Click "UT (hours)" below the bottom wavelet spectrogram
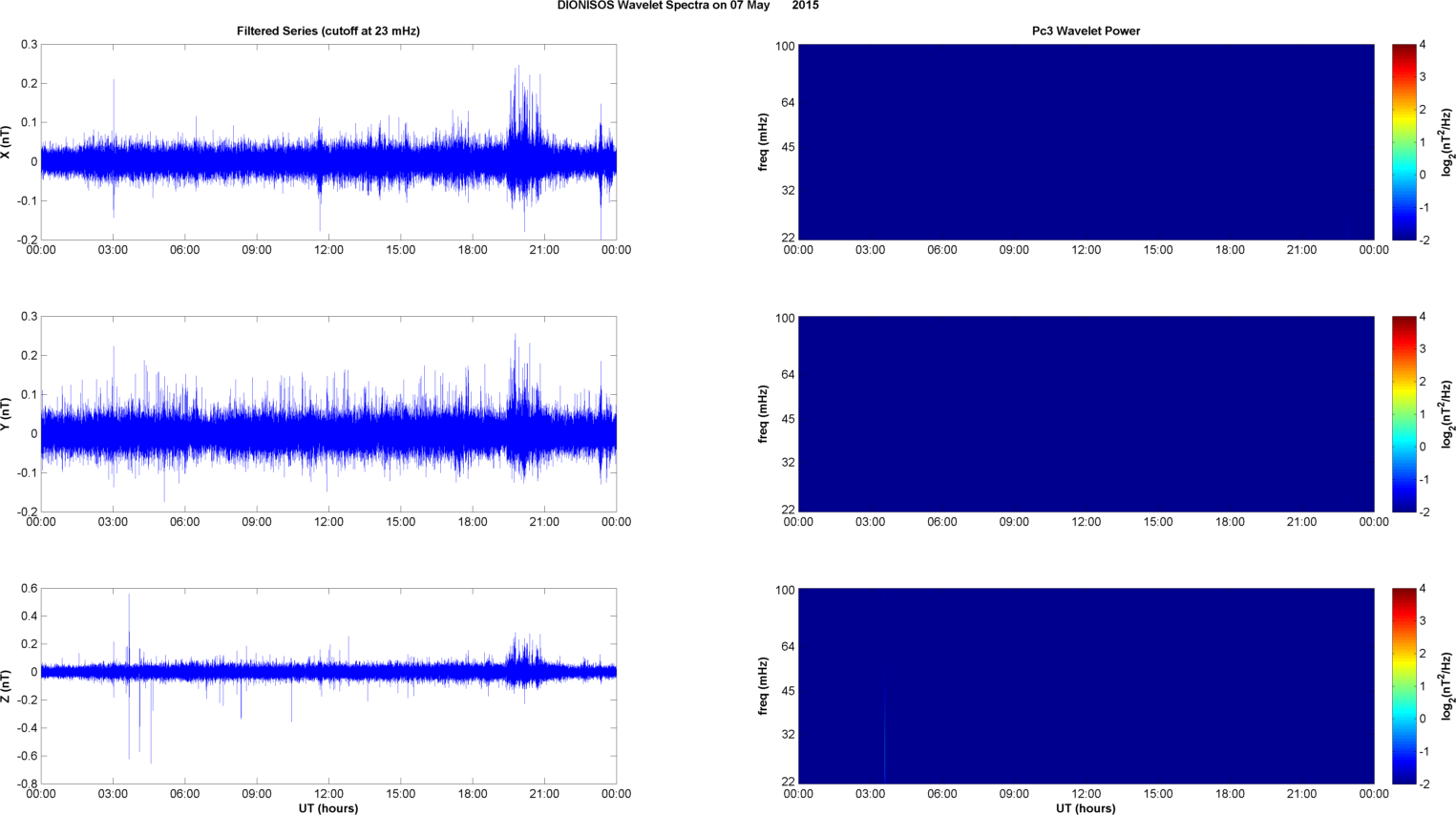This screenshot has width=1456, height=815. (1086, 808)
